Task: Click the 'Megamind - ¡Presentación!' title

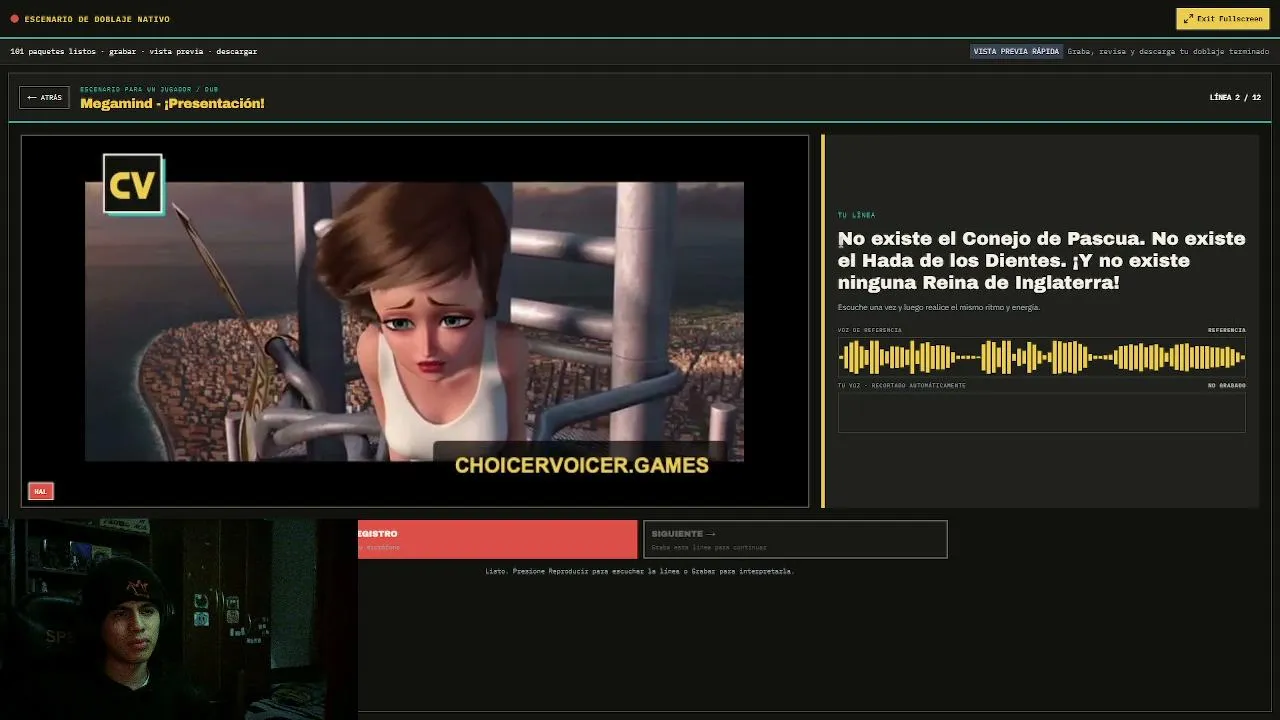Action: [172, 104]
